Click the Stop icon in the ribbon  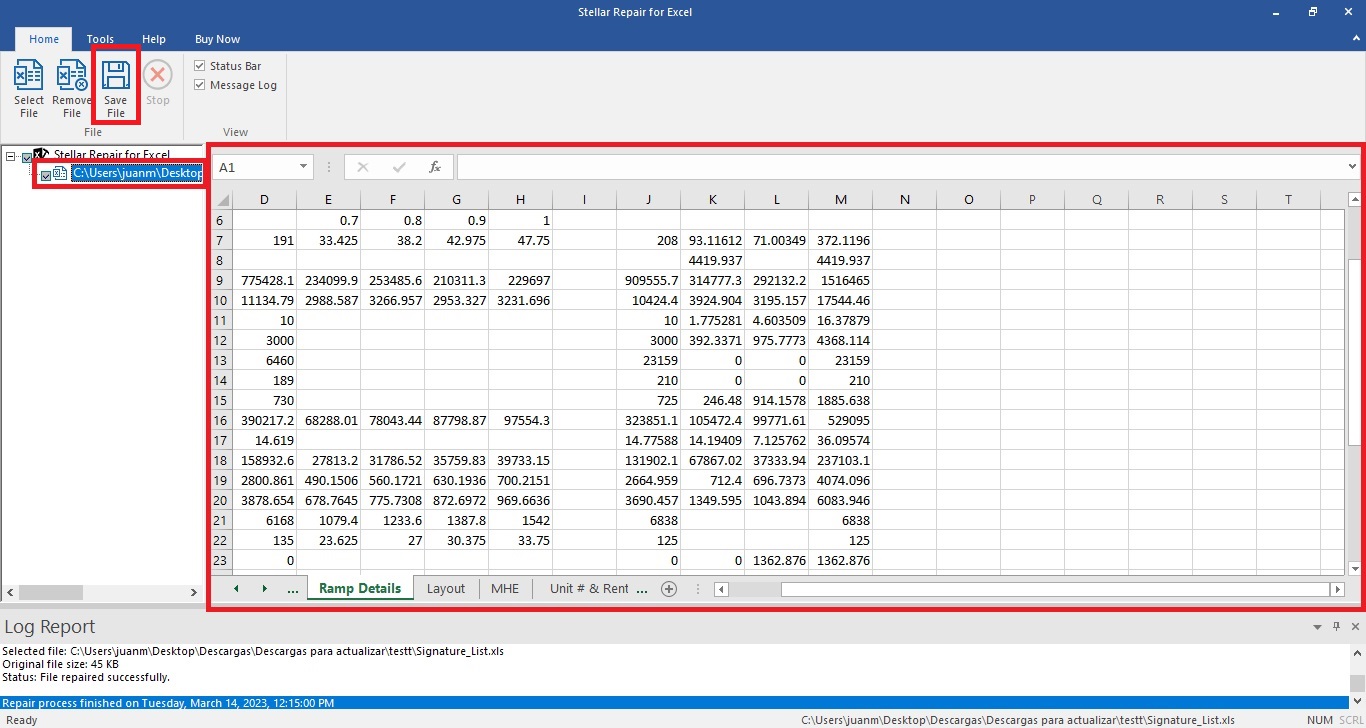coord(158,74)
